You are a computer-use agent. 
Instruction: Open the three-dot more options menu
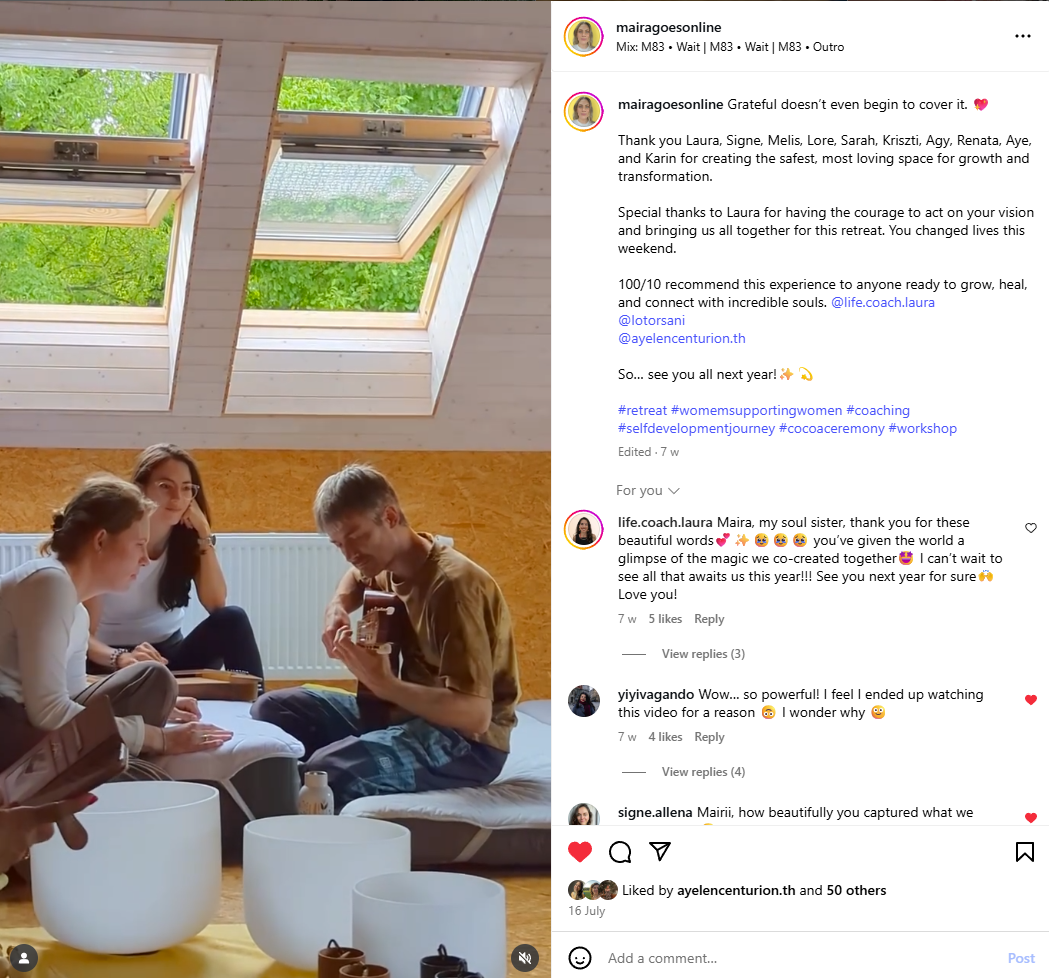coord(1022,36)
